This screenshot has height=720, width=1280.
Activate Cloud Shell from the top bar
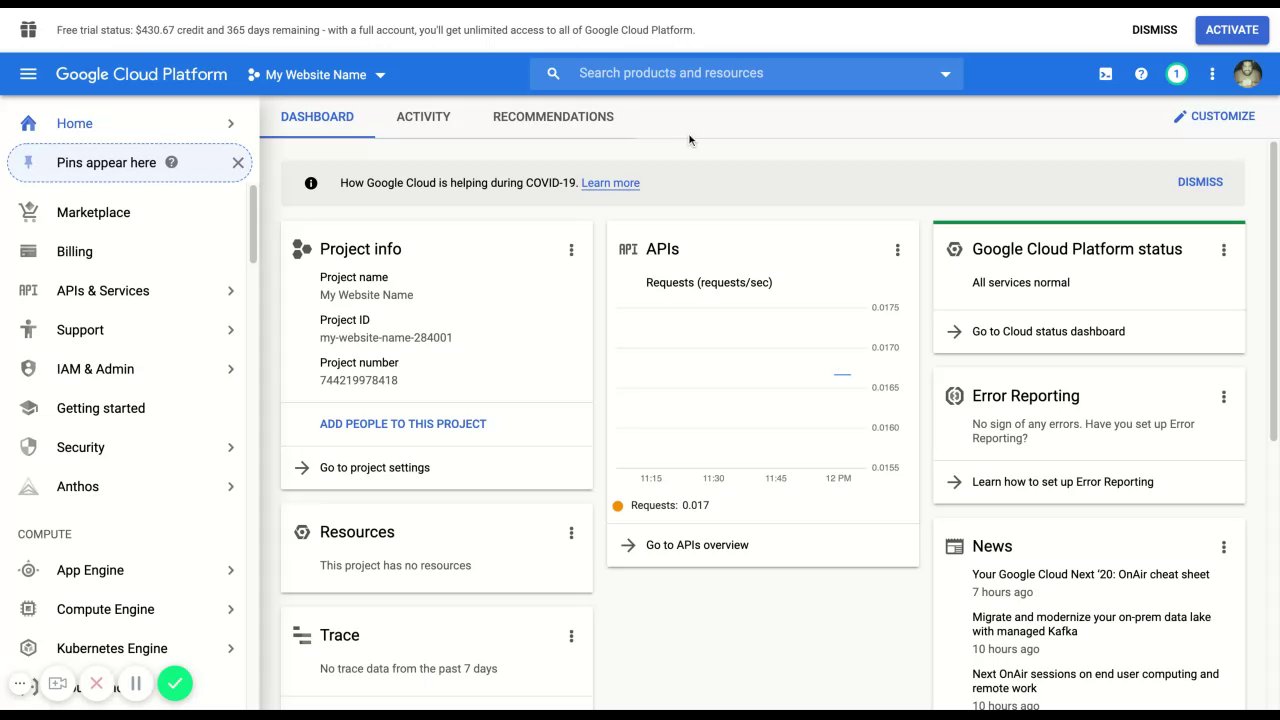click(1105, 74)
